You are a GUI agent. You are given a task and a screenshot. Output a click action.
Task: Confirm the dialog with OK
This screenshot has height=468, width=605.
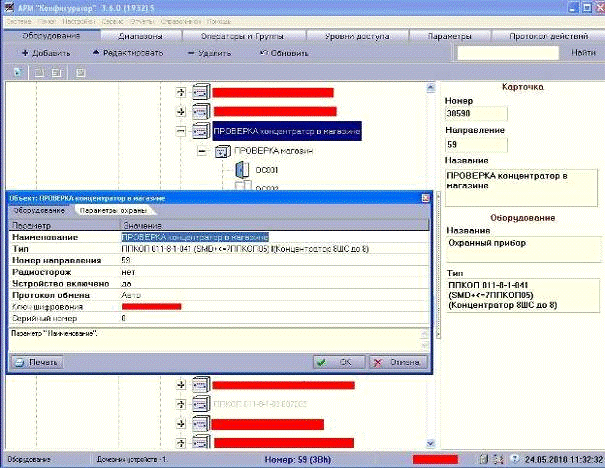click(x=337, y=361)
